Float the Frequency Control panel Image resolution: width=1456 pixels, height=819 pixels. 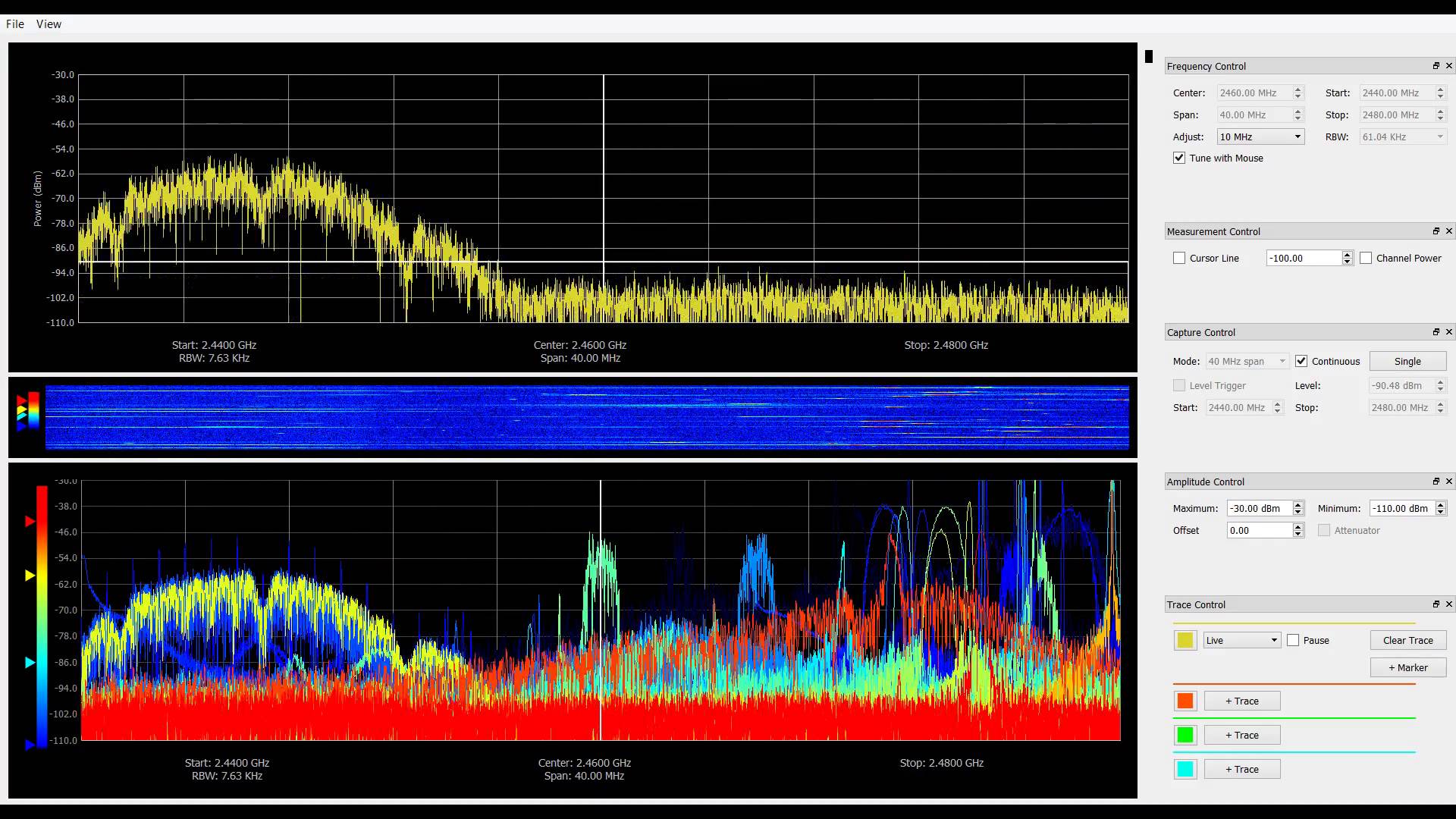(1436, 65)
